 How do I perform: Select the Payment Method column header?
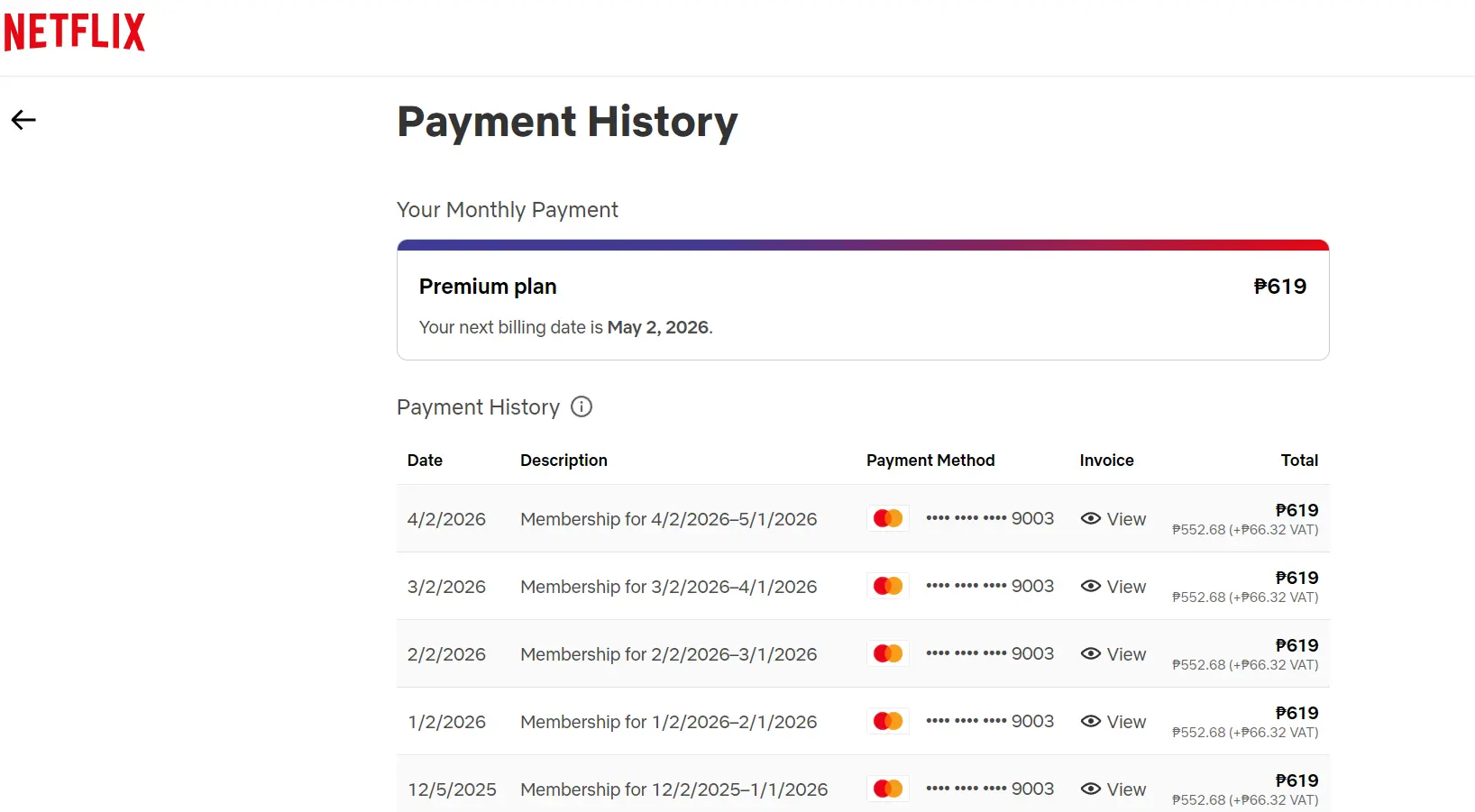click(x=930, y=461)
